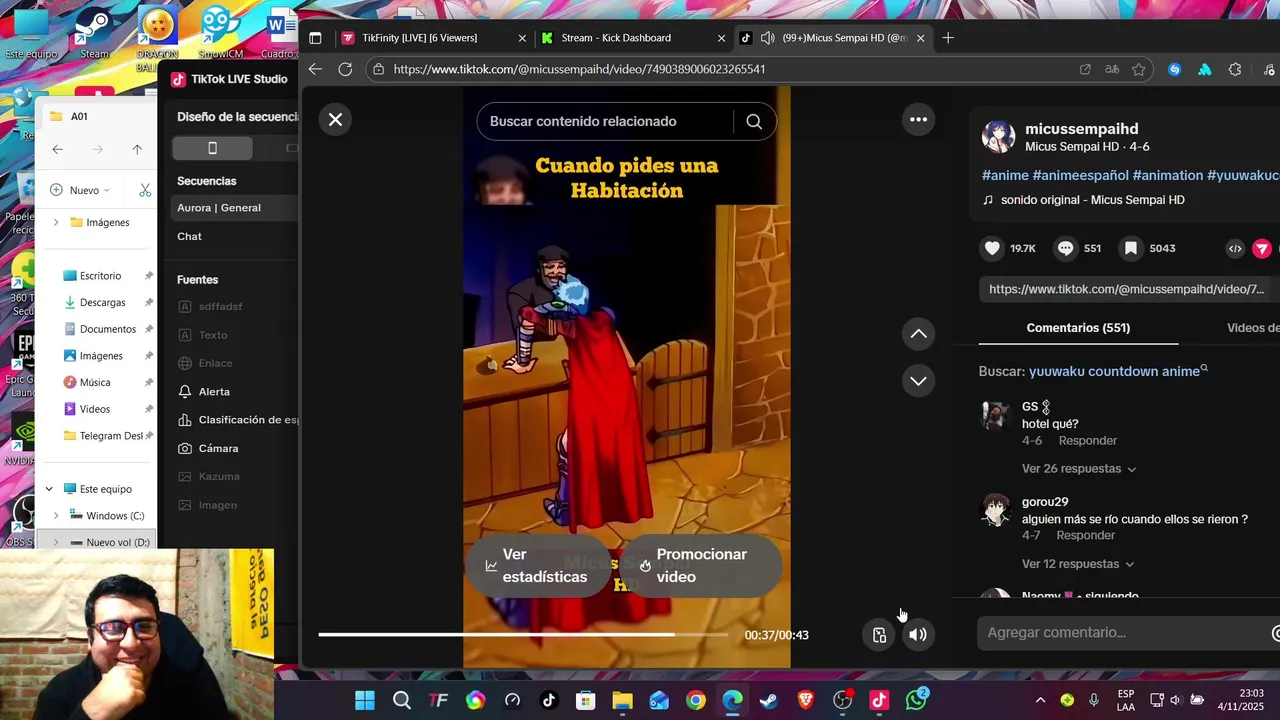
Task: Expand the Imágenes folder in File Explorer tree
Action: point(56,222)
